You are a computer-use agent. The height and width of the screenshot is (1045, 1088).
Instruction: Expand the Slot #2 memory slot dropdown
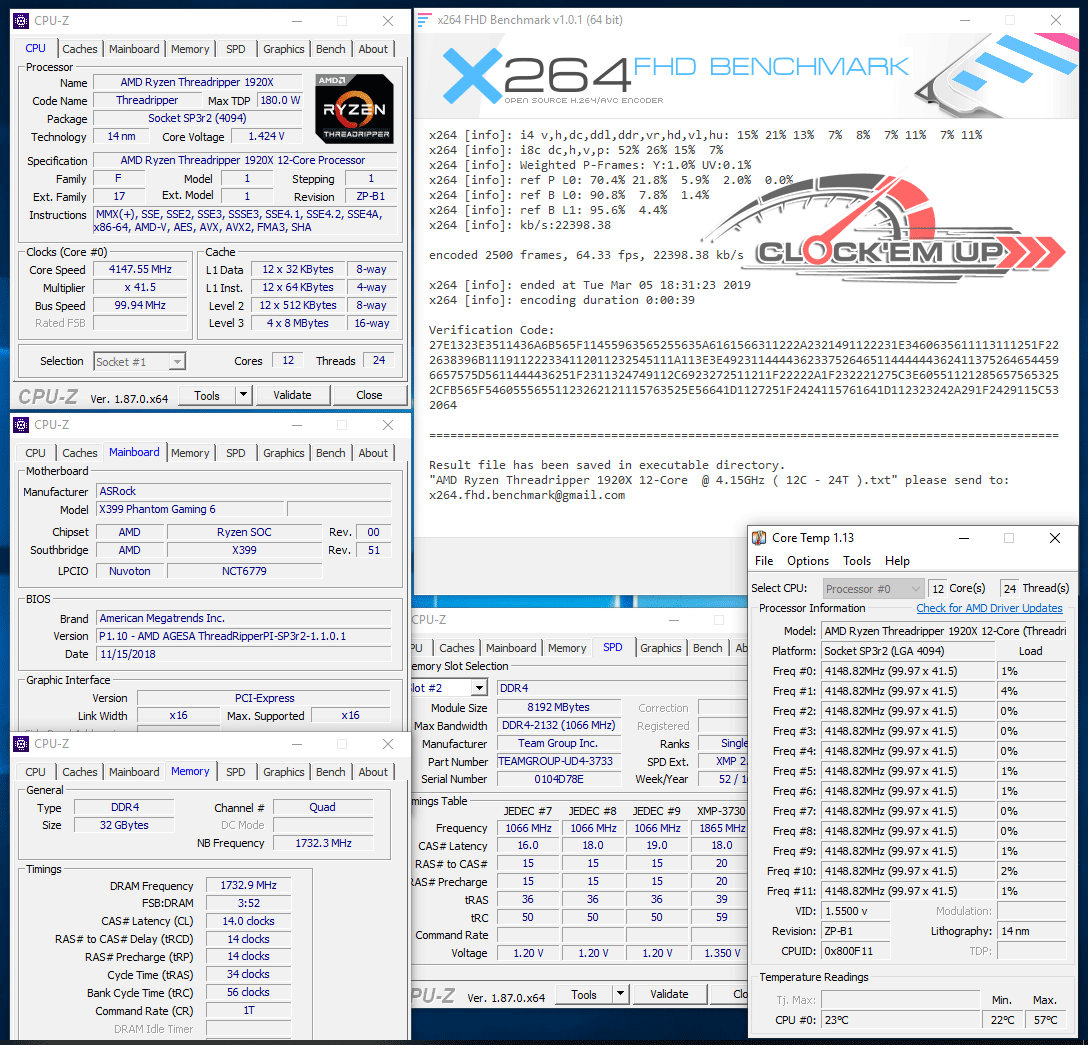pyautogui.click(x=479, y=688)
